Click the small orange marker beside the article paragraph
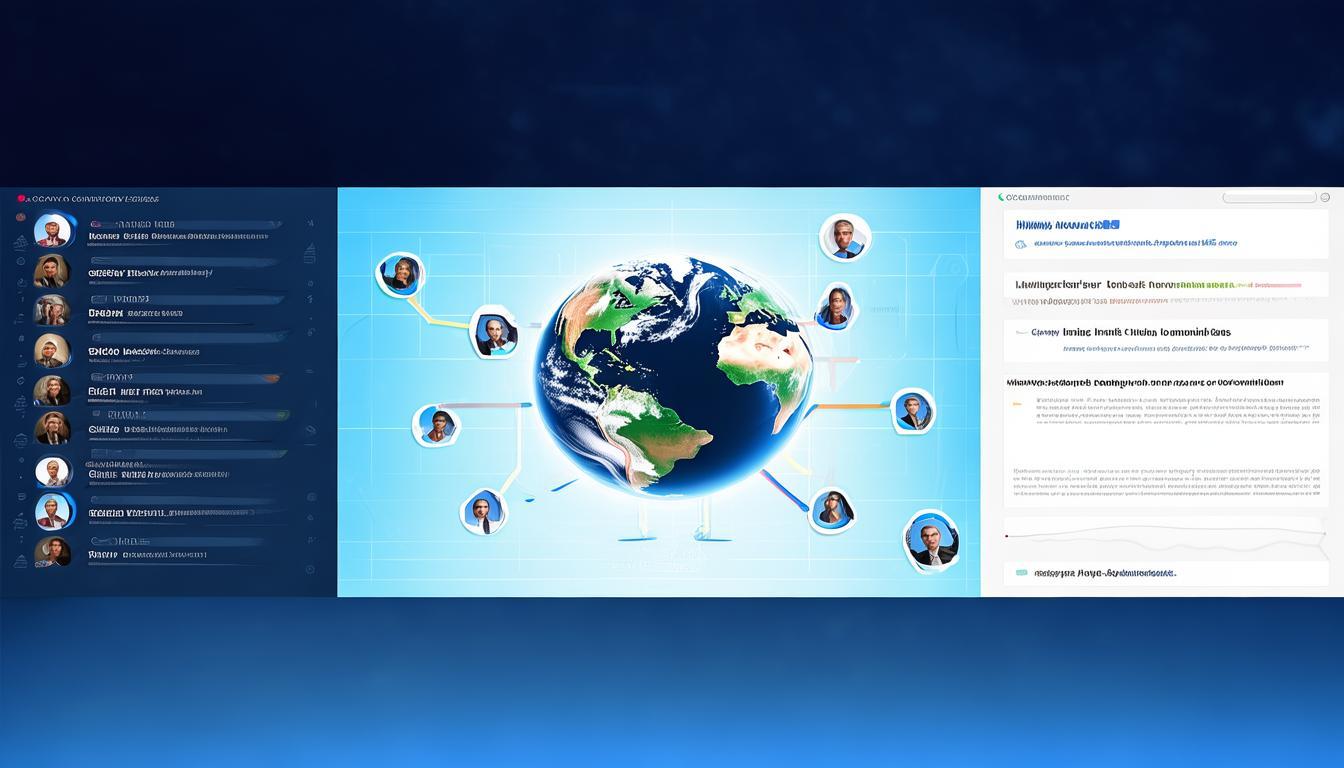Image resolution: width=1344 pixels, height=768 pixels. click(x=1017, y=403)
